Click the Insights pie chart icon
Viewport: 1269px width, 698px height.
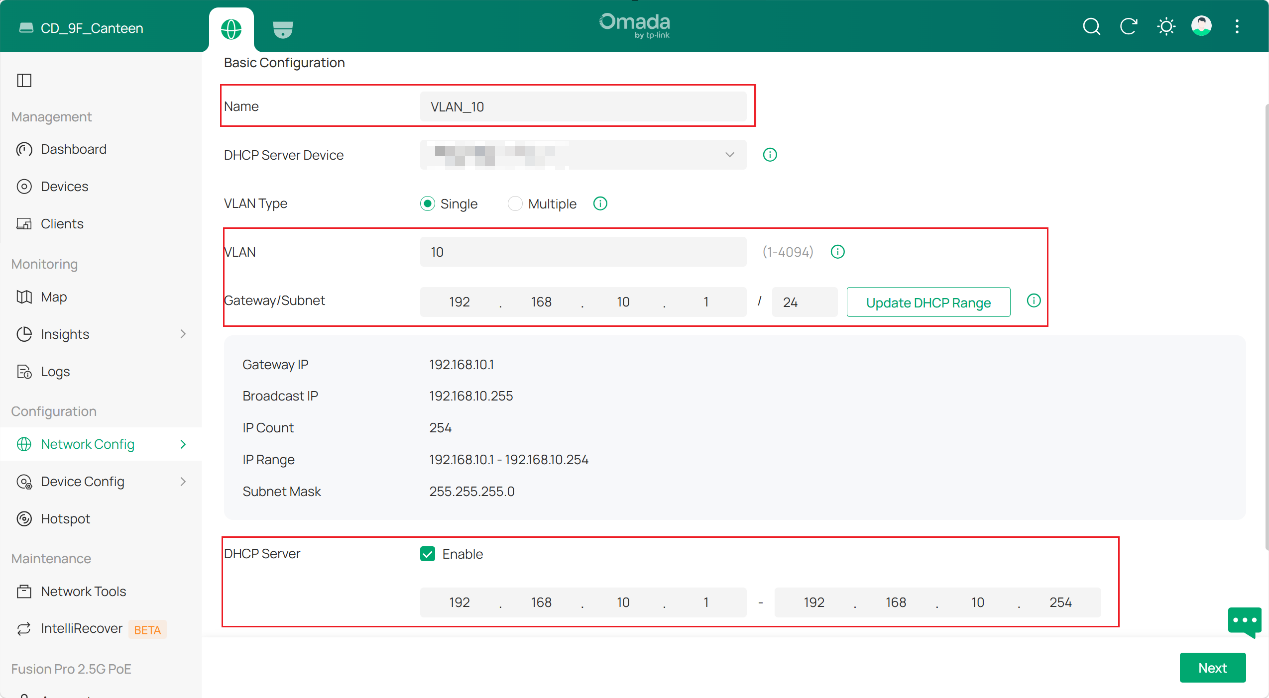coord(25,334)
